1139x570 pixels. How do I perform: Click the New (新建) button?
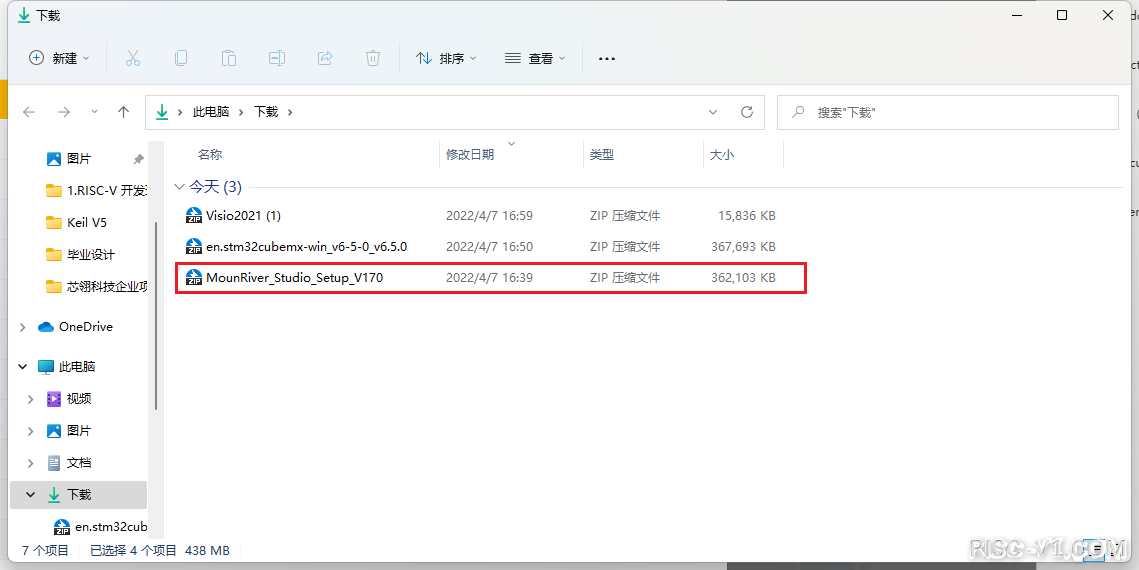pyautogui.click(x=59, y=58)
